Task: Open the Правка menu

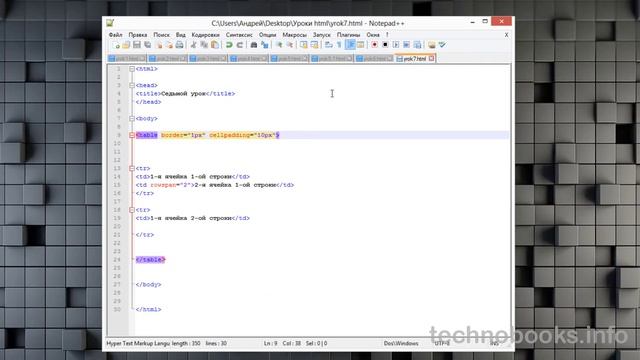Action: (x=138, y=35)
